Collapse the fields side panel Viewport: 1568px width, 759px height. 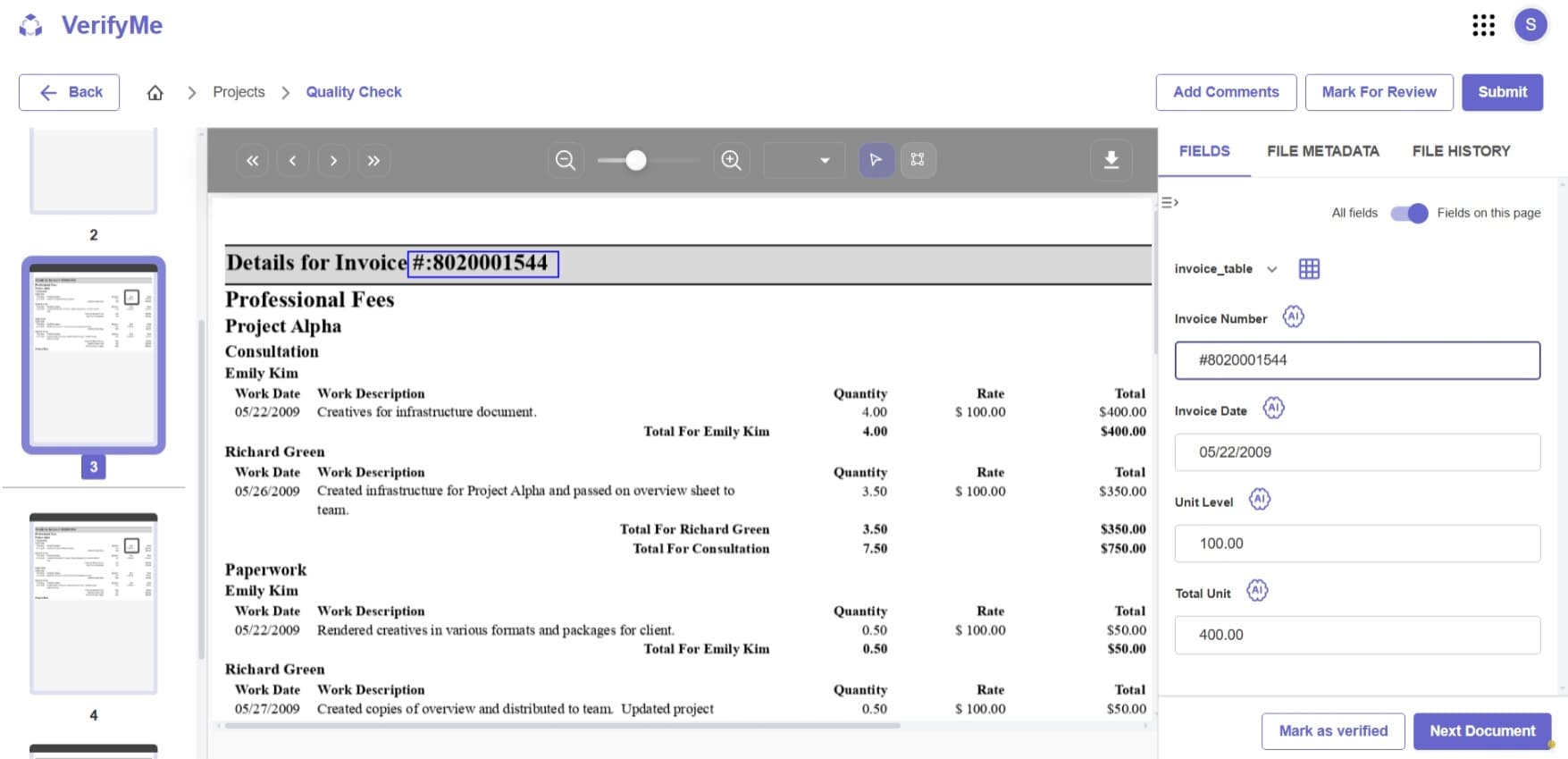[1170, 203]
